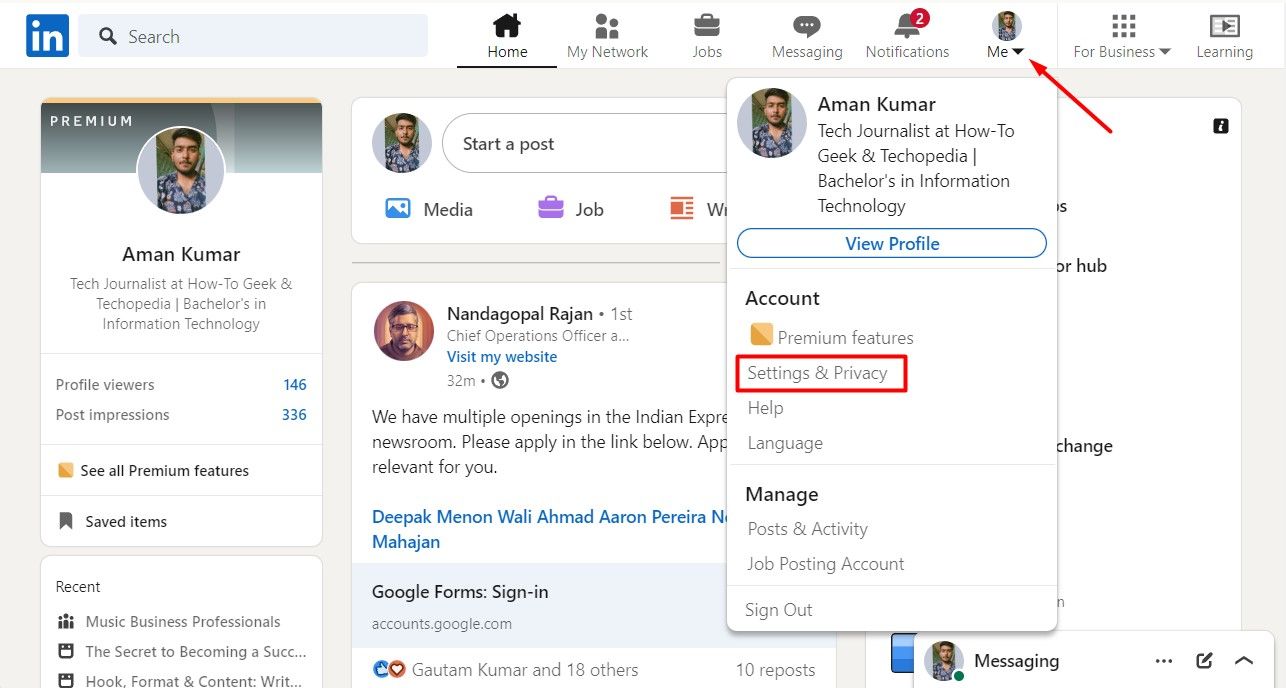This screenshot has width=1286, height=688.
Task: Select Settings & Privacy from the menu
Action: (818, 372)
